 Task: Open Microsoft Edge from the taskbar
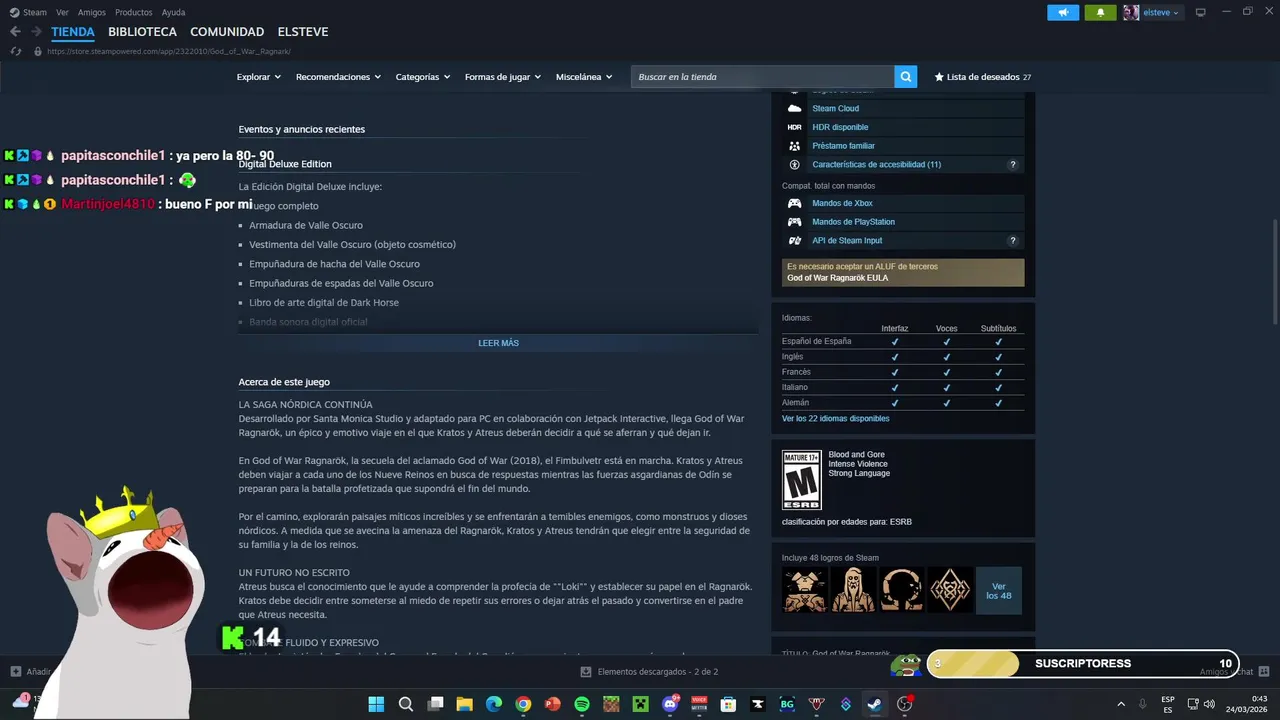pyautogui.click(x=494, y=704)
